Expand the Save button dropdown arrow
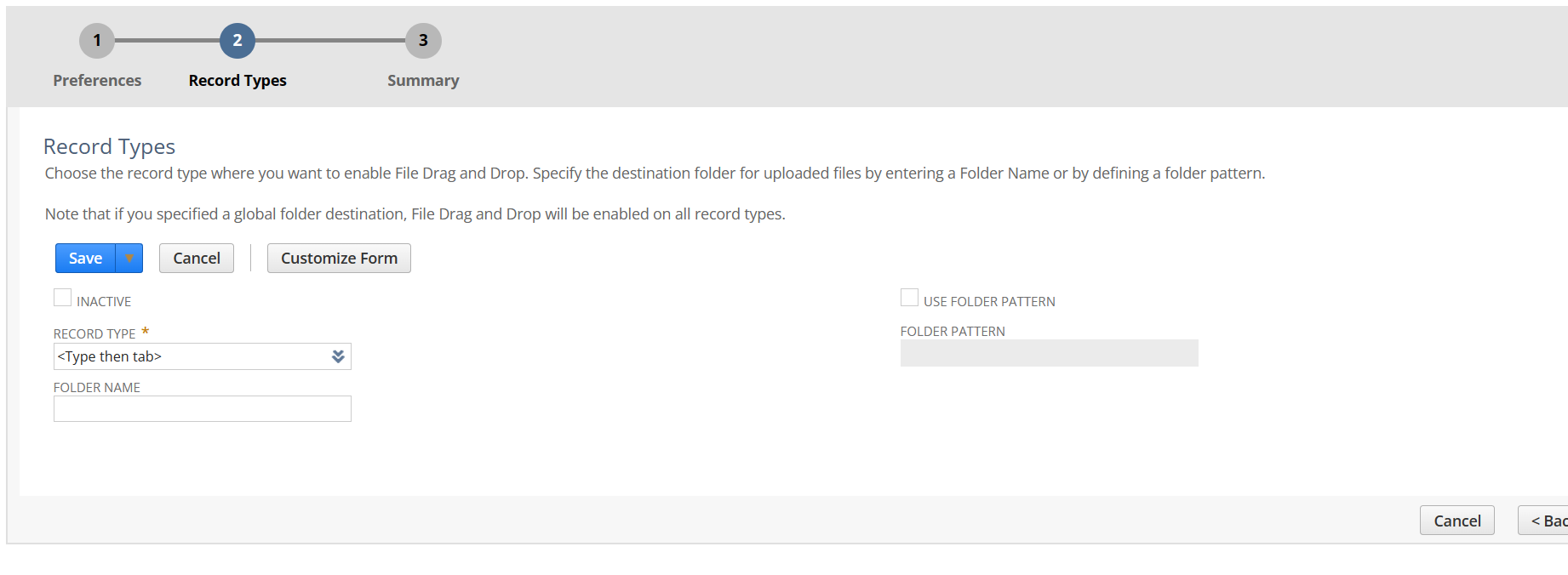 click(129, 259)
